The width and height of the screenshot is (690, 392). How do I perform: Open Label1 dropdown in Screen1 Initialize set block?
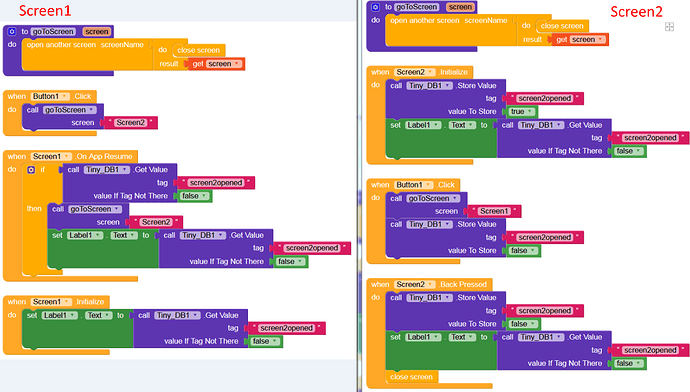click(59, 315)
